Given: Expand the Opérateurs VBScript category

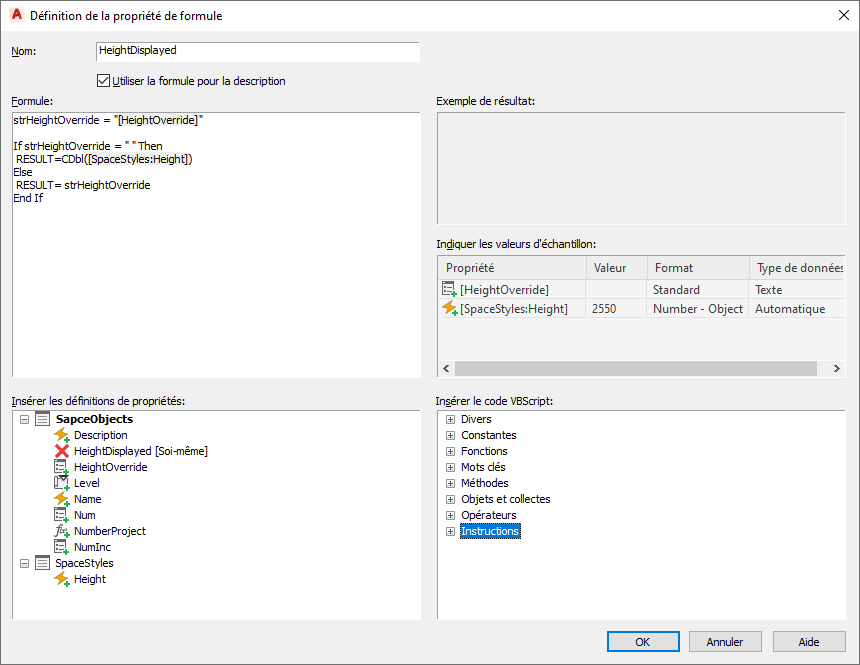Looking at the screenshot, I should tap(450, 515).
